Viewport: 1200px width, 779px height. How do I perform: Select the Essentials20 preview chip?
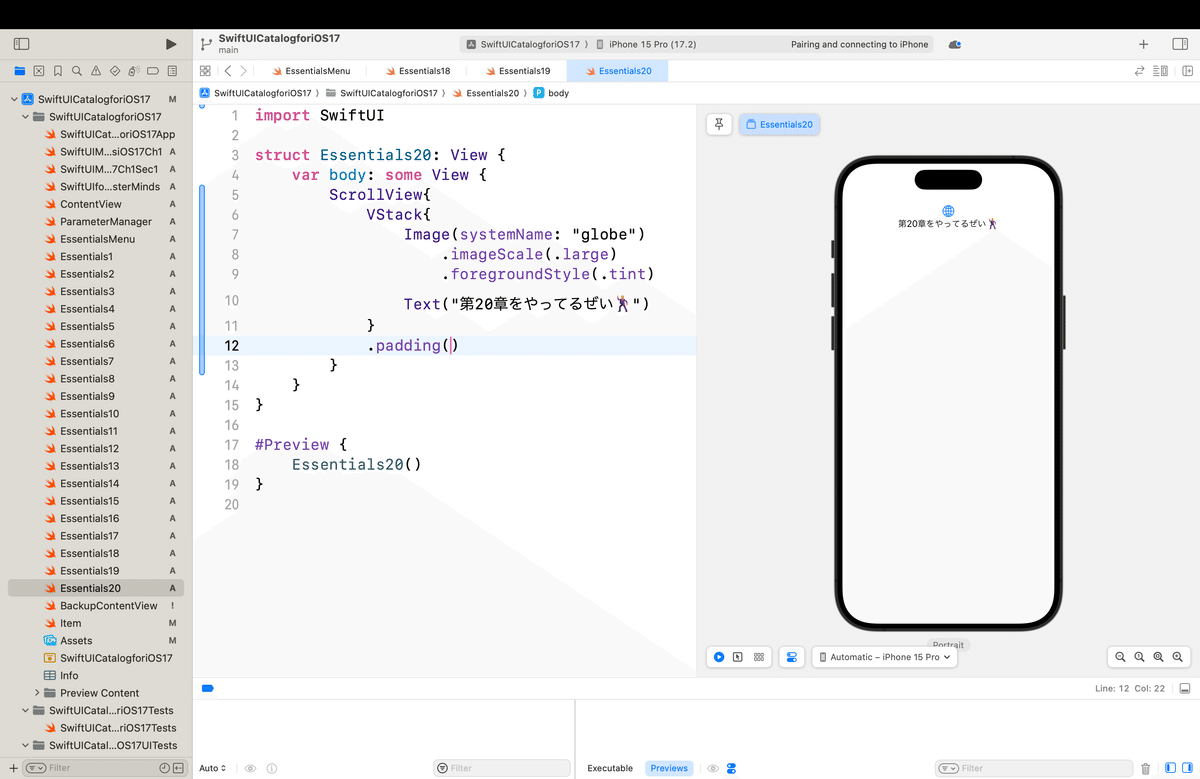click(x=779, y=124)
